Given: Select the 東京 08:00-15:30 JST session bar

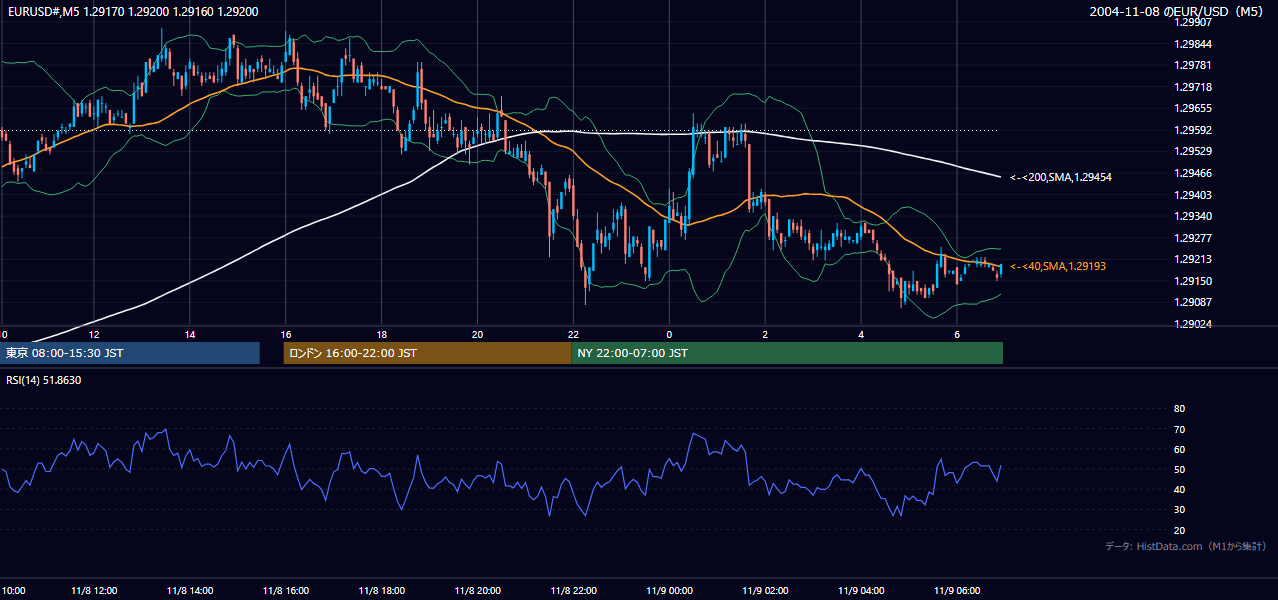Looking at the screenshot, I should click(130, 353).
